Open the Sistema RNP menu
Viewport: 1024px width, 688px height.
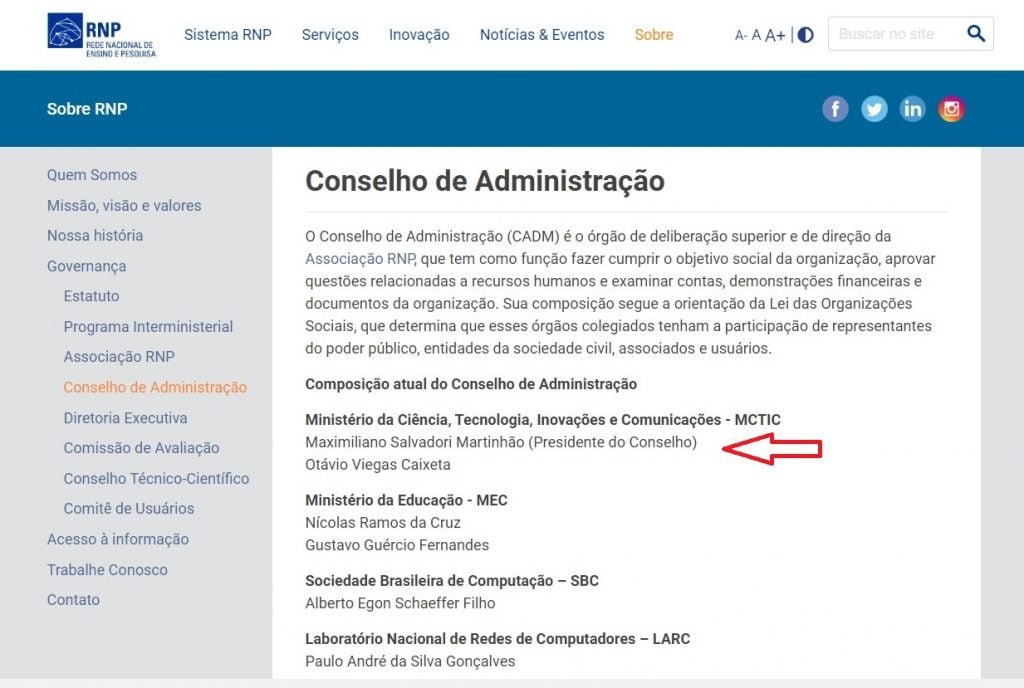[227, 35]
